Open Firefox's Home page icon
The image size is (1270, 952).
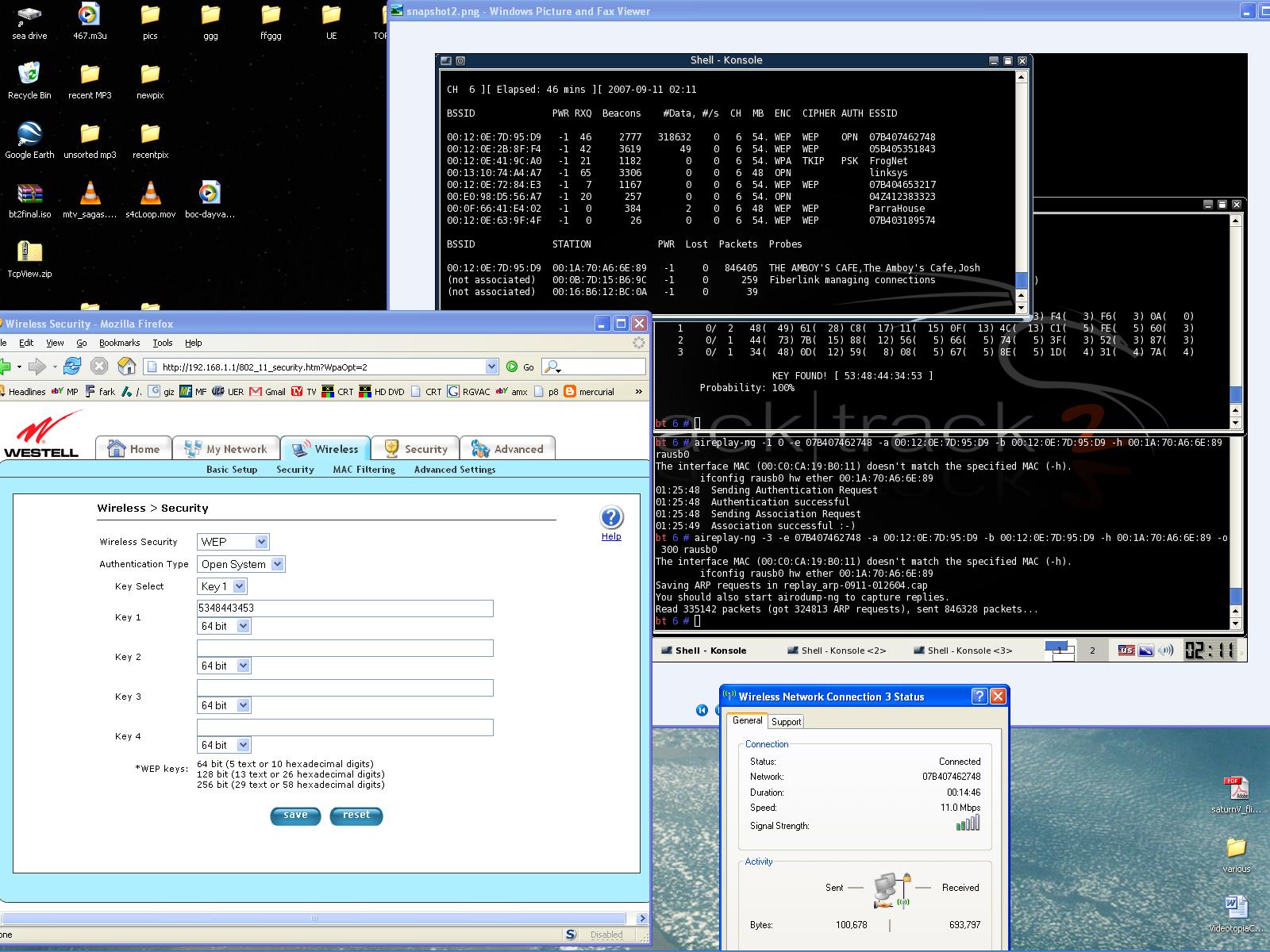tap(126, 366)
